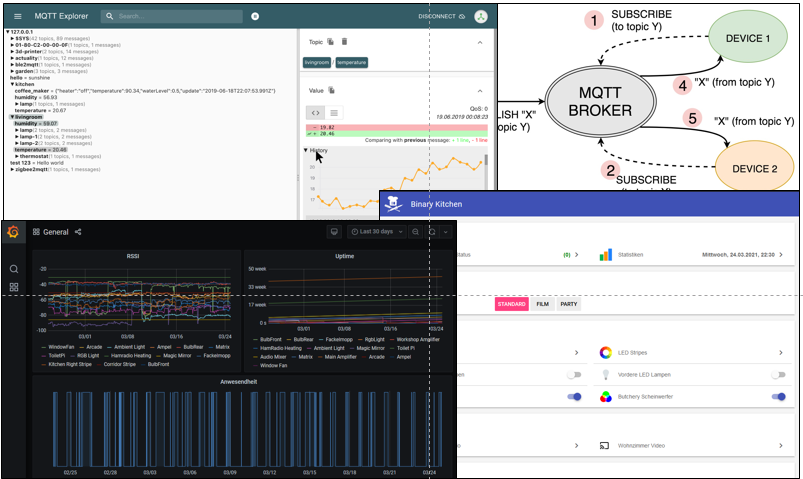Viewport: 803px width, 479px height.
Task: Collapse the kitchen topic node
Action: tap(12, 84)
